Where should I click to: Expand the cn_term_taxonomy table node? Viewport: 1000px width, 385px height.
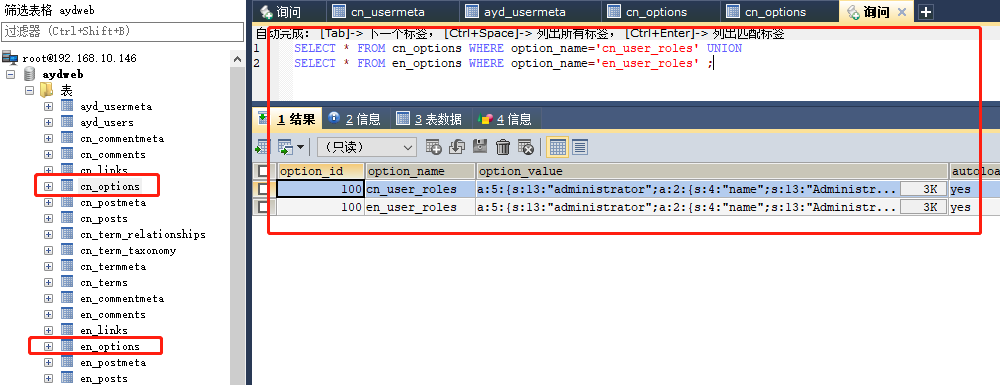tap(48, 251)
